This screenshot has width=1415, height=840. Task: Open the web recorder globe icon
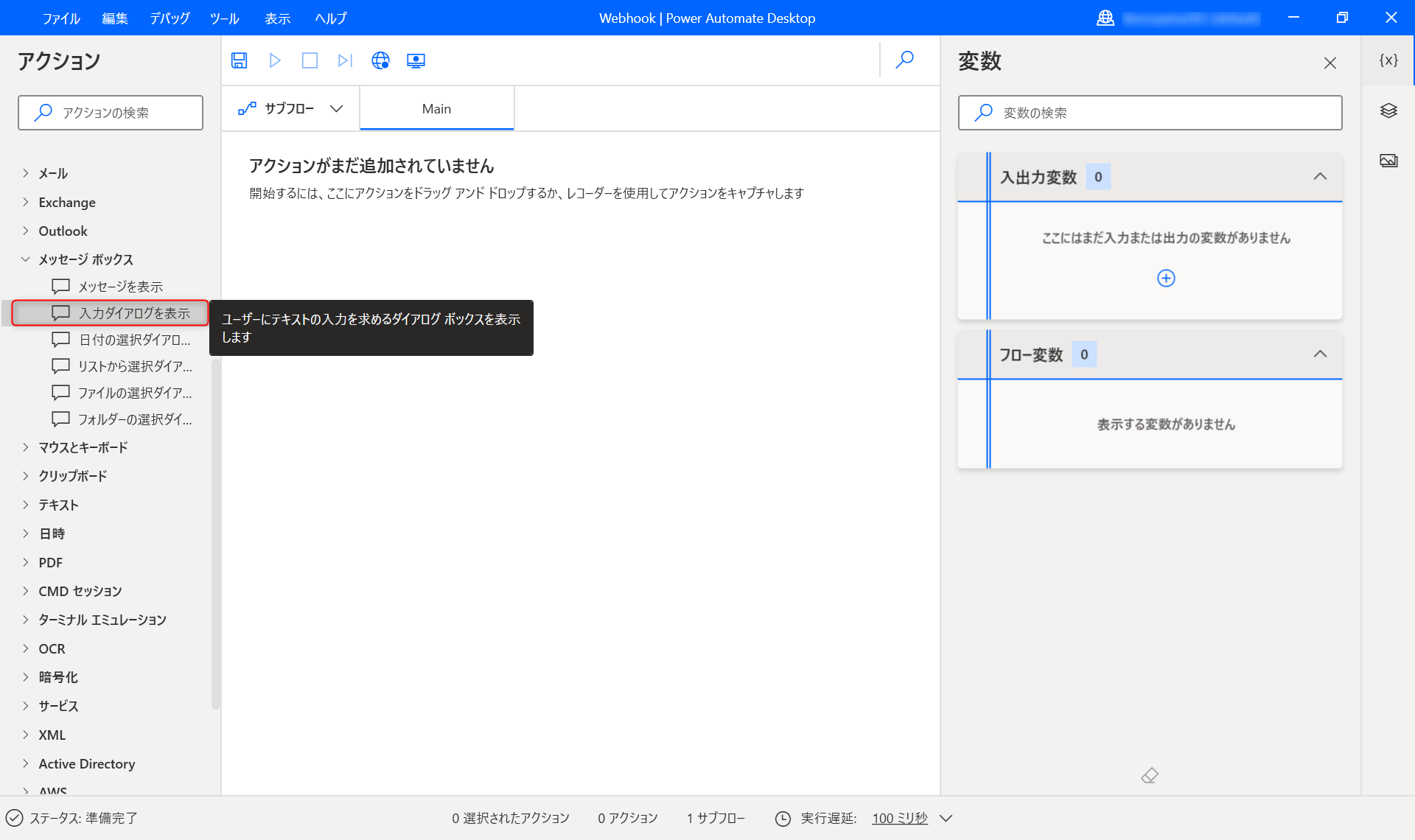point(380,60)
